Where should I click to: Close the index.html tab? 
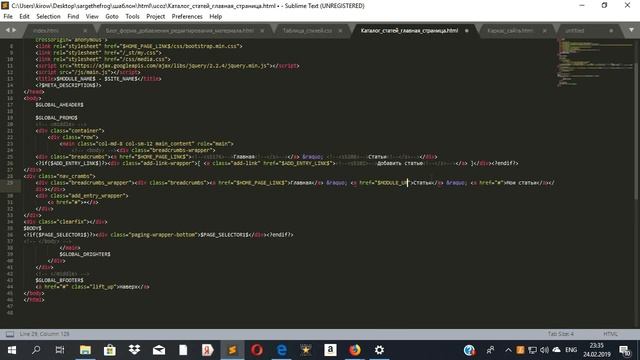coord(85,31)
